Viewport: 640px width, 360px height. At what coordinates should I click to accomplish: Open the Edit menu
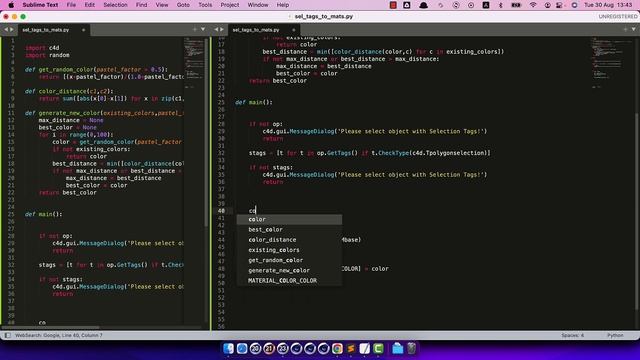pos(89,5)
